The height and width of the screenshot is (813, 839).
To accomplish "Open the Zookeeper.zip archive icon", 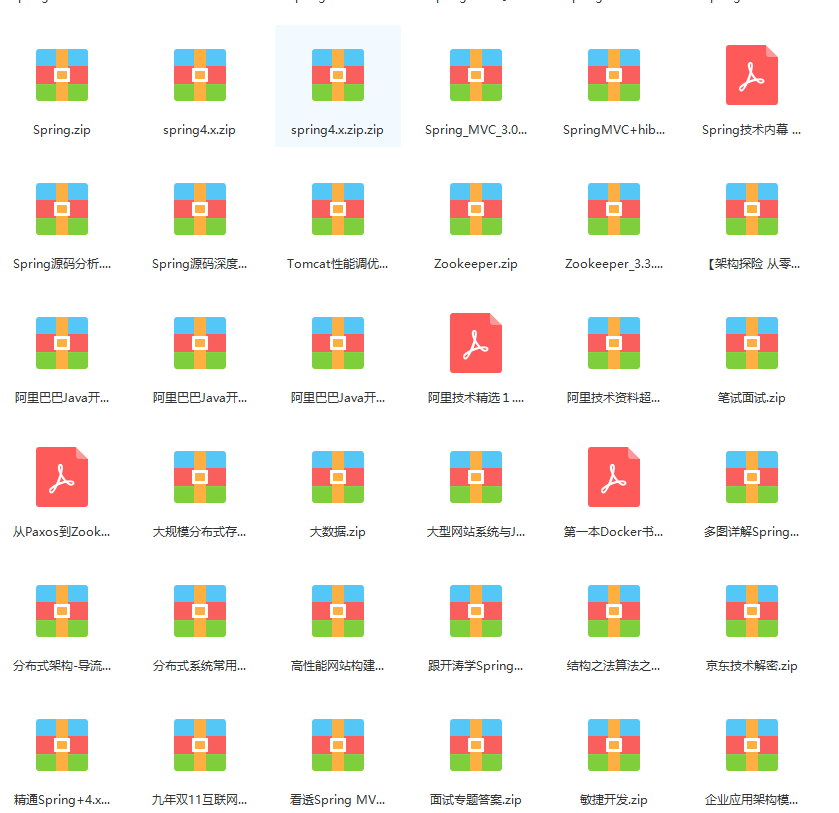I will [476, 209].
